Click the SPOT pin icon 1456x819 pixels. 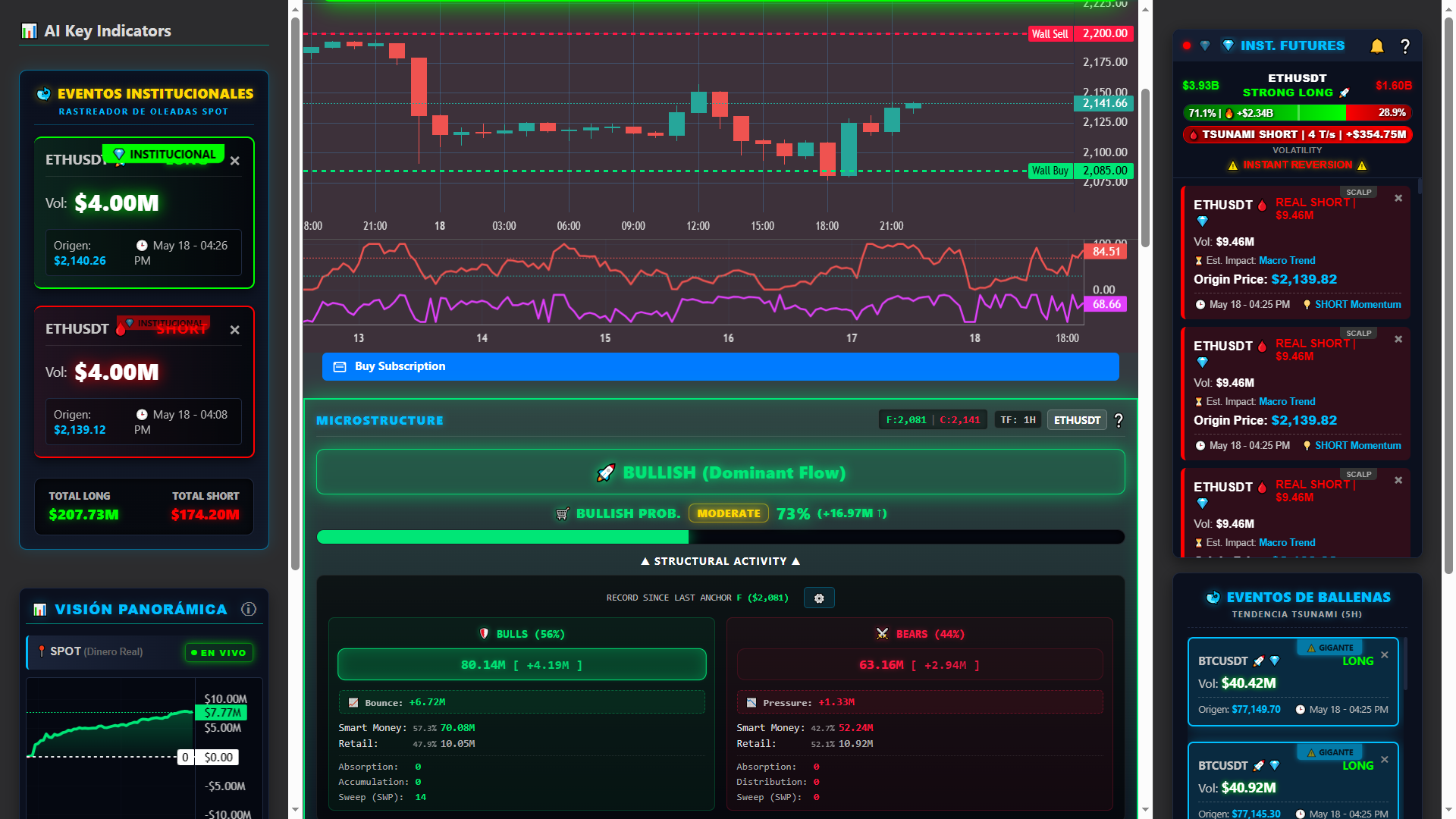click(42, 651)
